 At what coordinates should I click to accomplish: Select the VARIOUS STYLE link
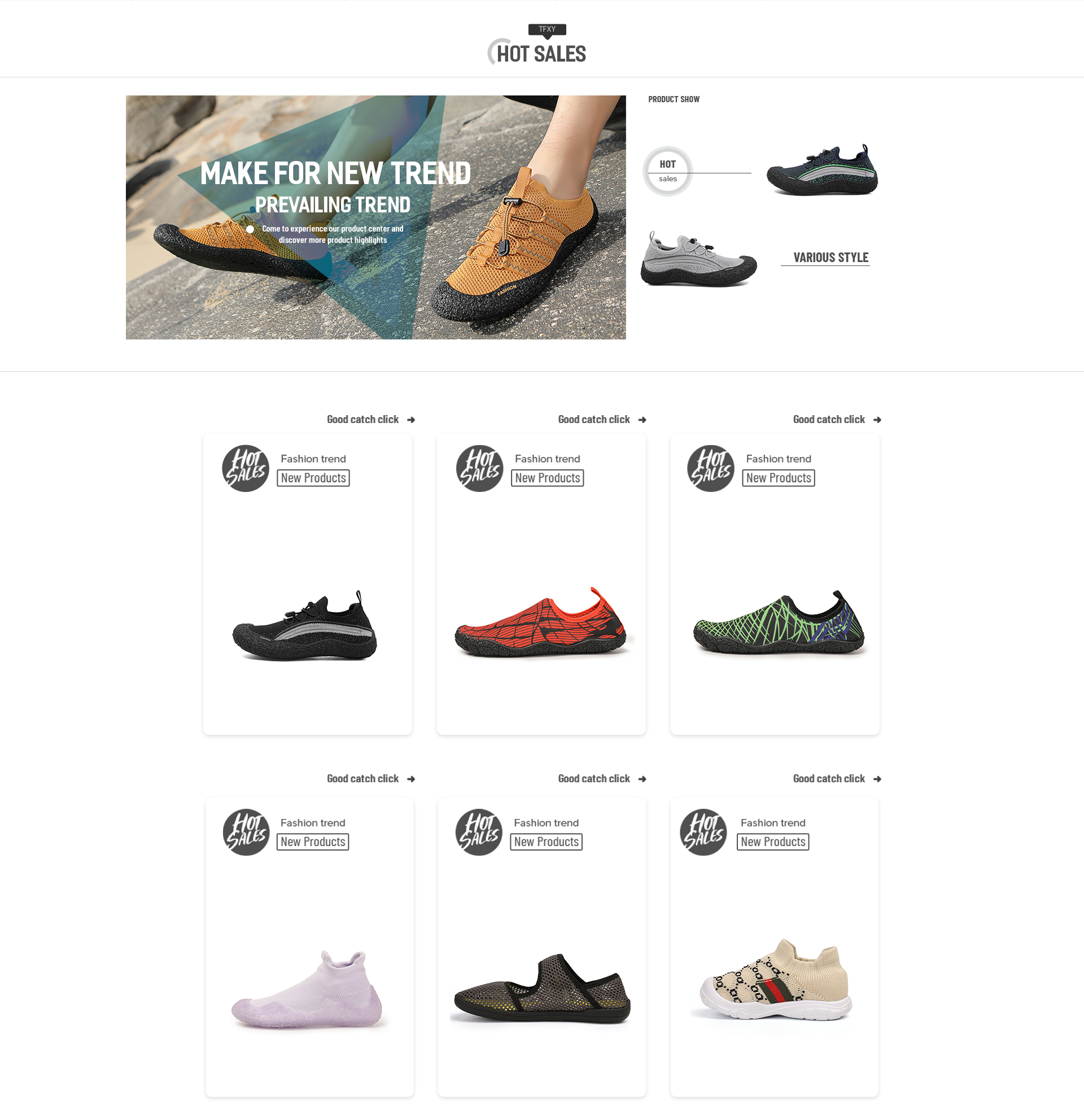(x=831, y=258)
